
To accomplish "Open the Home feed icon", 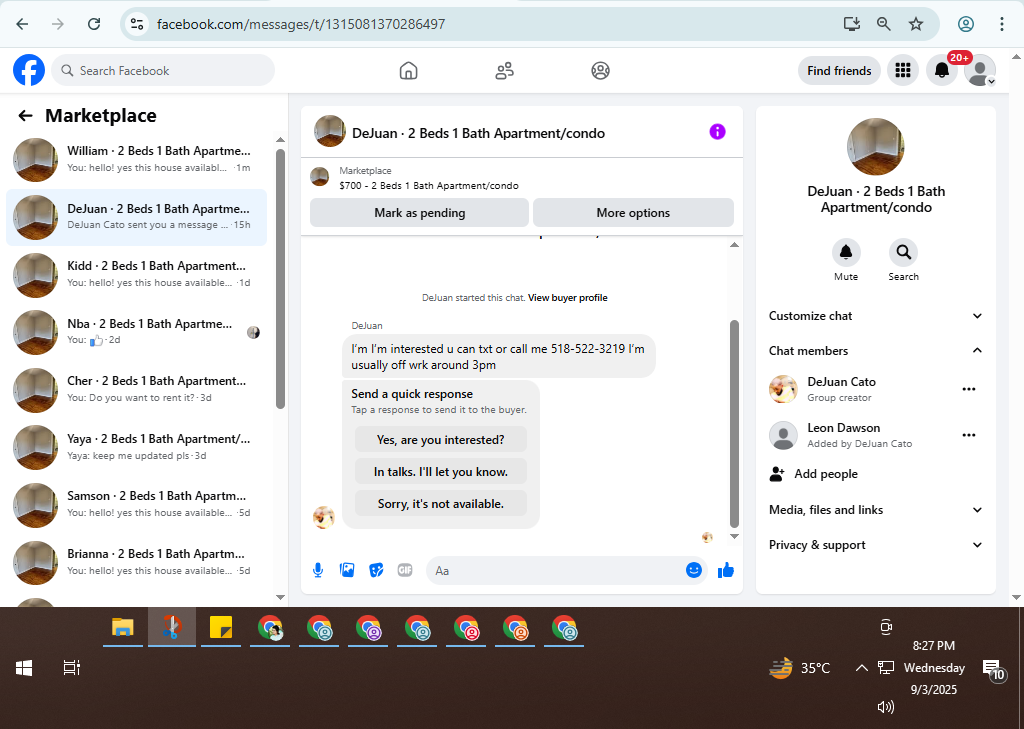I will [408, 71].
